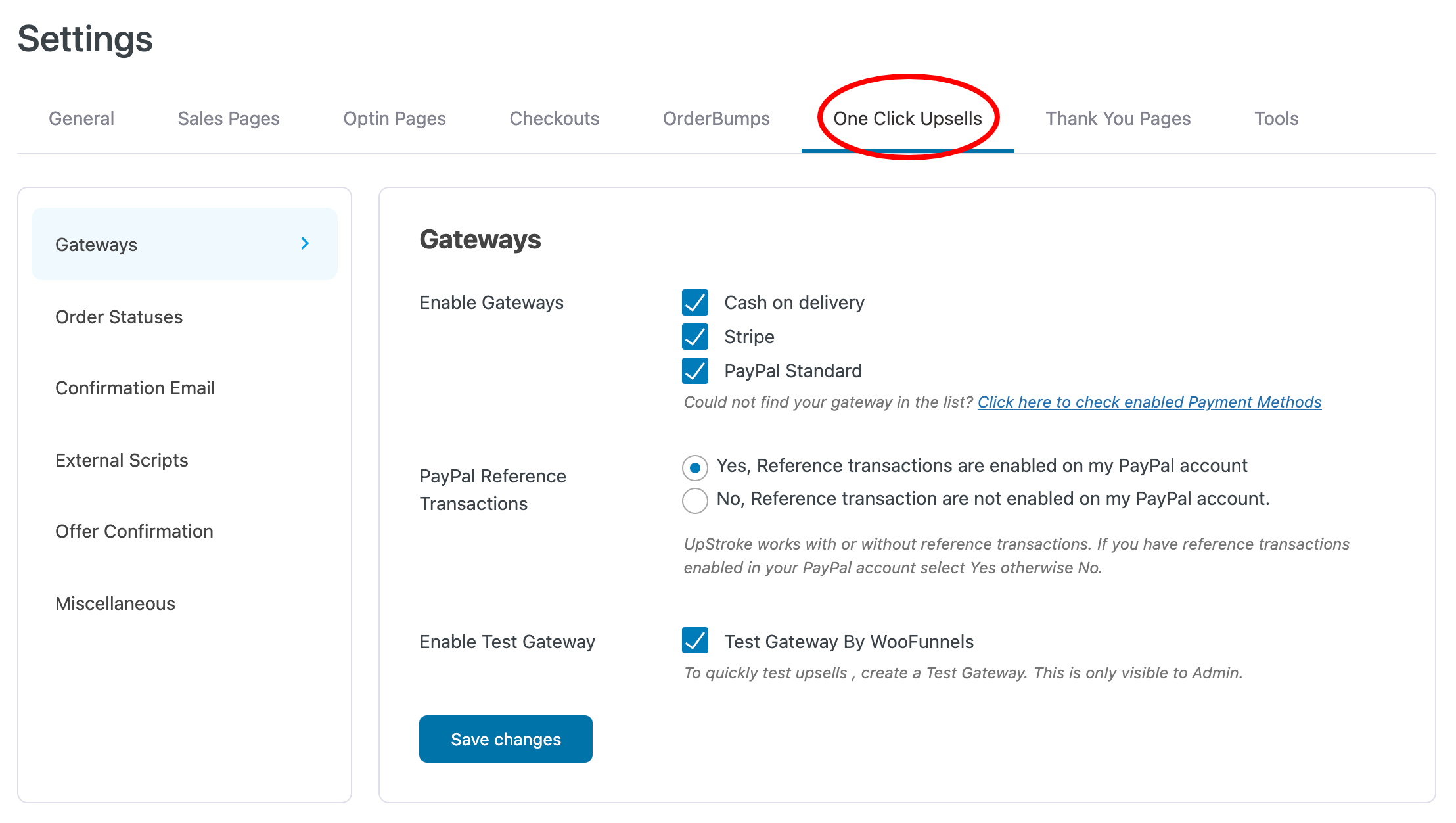Image resolution: width=1456 pixels, height=823 pixels.
Task: Select Yes for PayPal Reference Transactions
Action: 694,466
